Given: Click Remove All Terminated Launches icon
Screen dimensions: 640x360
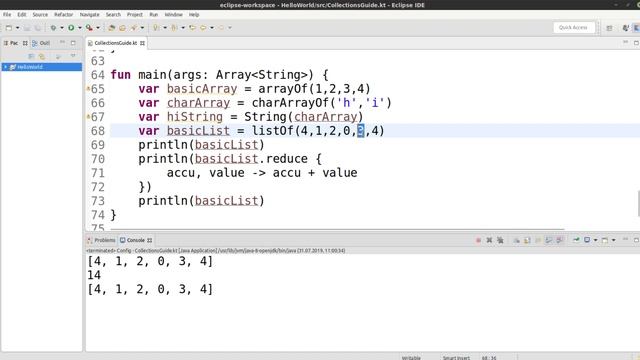Looking at the screenshot, I should [500, 240].
